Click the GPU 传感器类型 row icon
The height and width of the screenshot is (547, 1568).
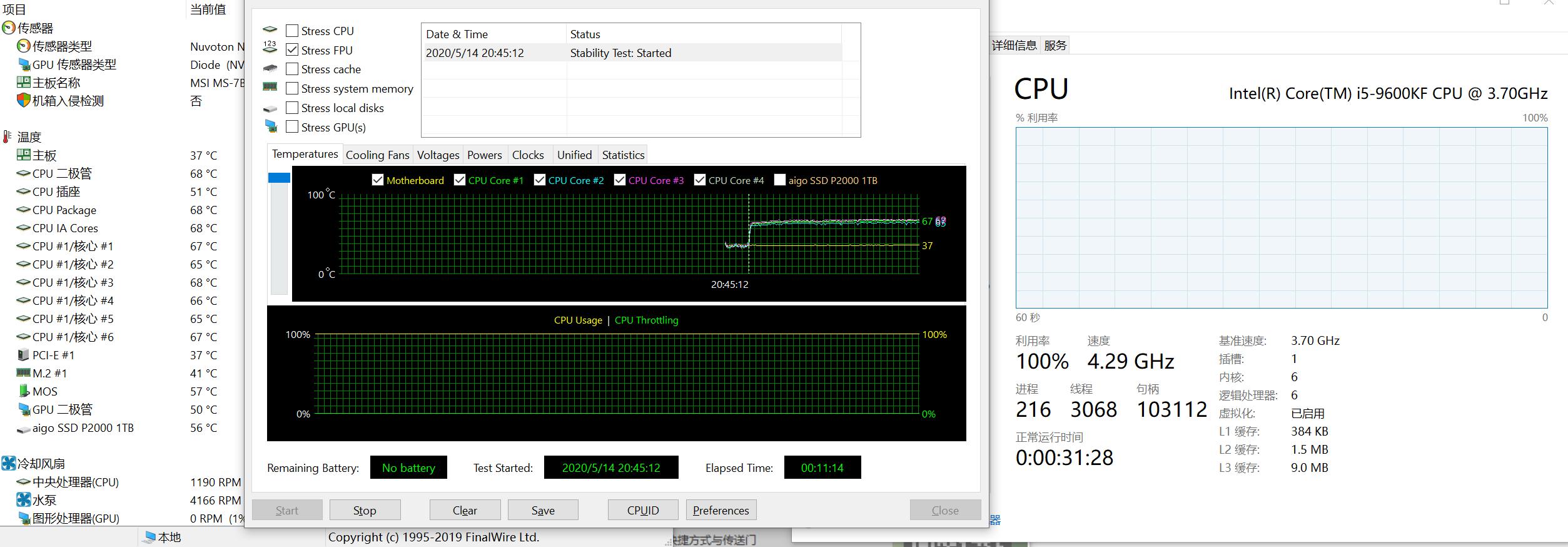[24, 64]
